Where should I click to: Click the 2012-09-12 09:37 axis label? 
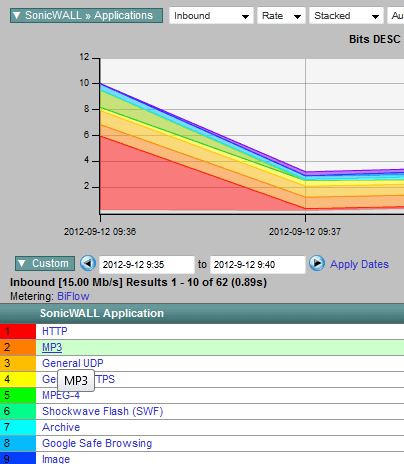[305, 232]
